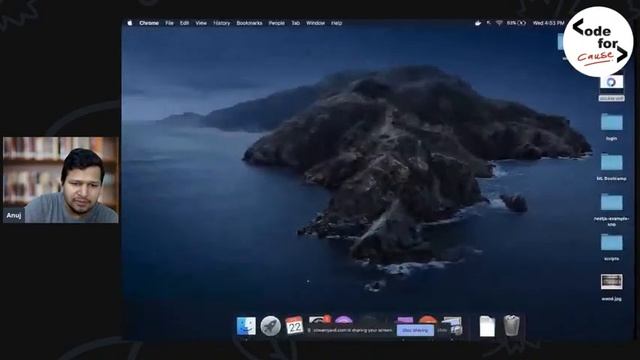This screenshot has width=640, height=360.
Task: Click the Docker whale menu bar icon
Action: (478, 23)
